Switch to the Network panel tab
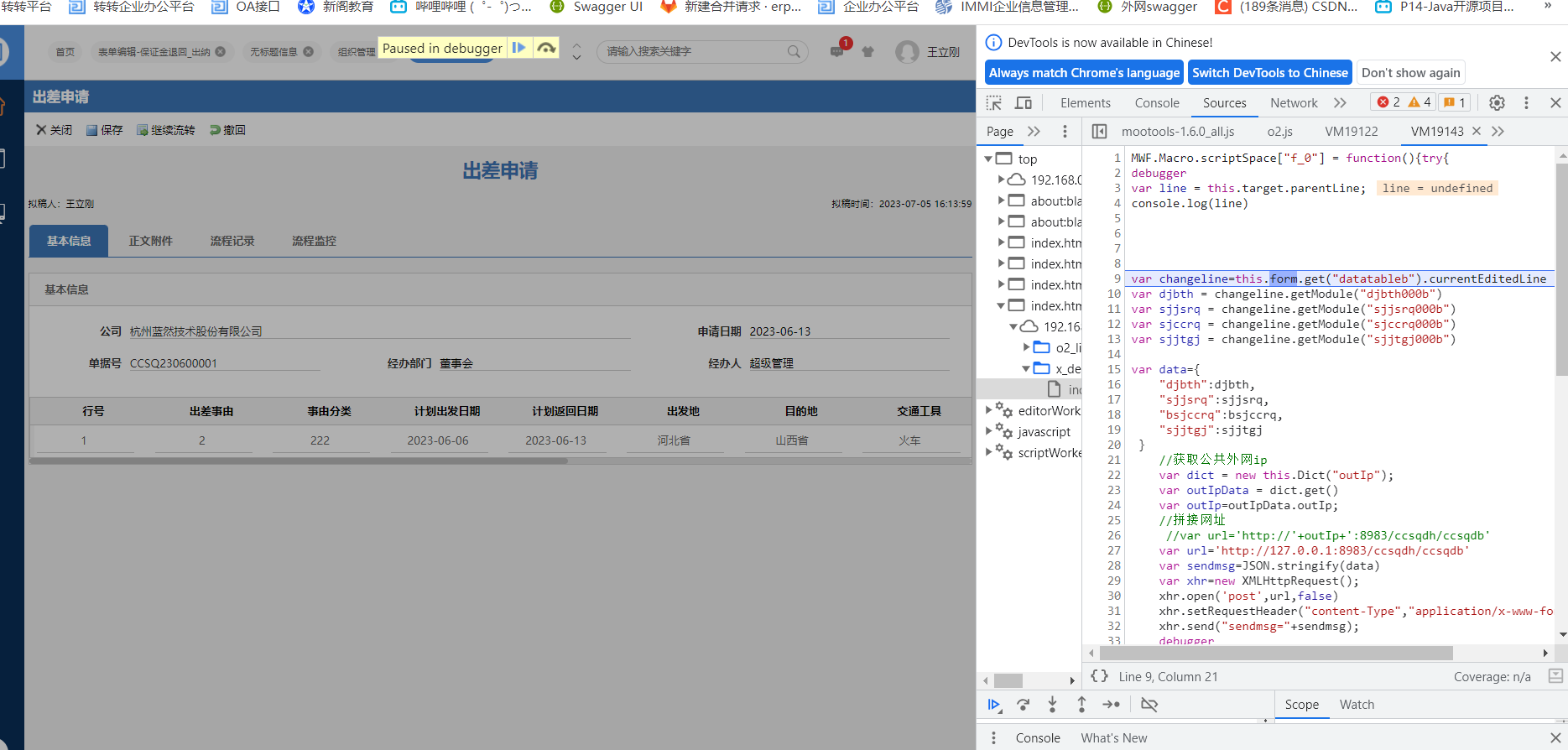Image resolution: width=1568 pixels, height=750 pixels. click(x=1294, y=102)
